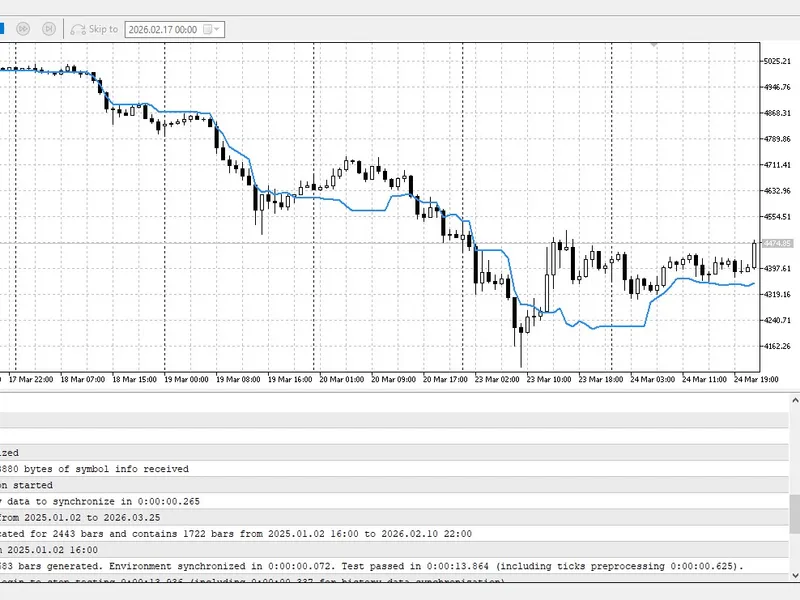The height and width of the screenshot is (600, 800).
Task: Click the fast-forward playback icon
Action: 23,29
